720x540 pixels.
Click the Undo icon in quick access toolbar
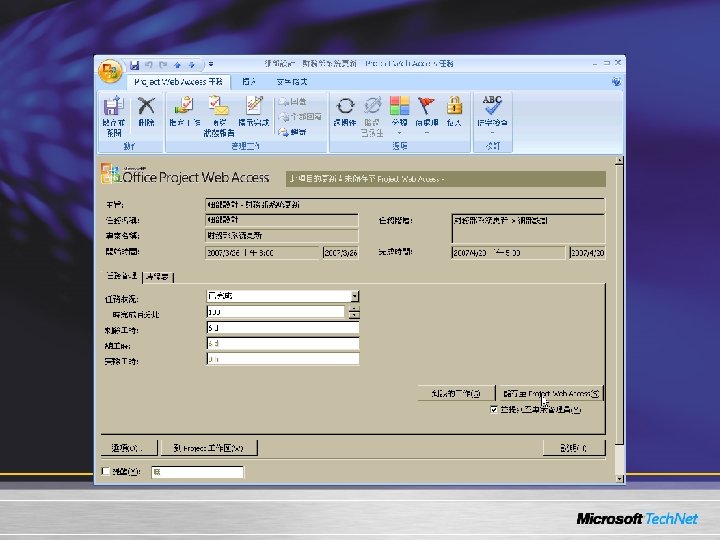[x=149, y=65]
